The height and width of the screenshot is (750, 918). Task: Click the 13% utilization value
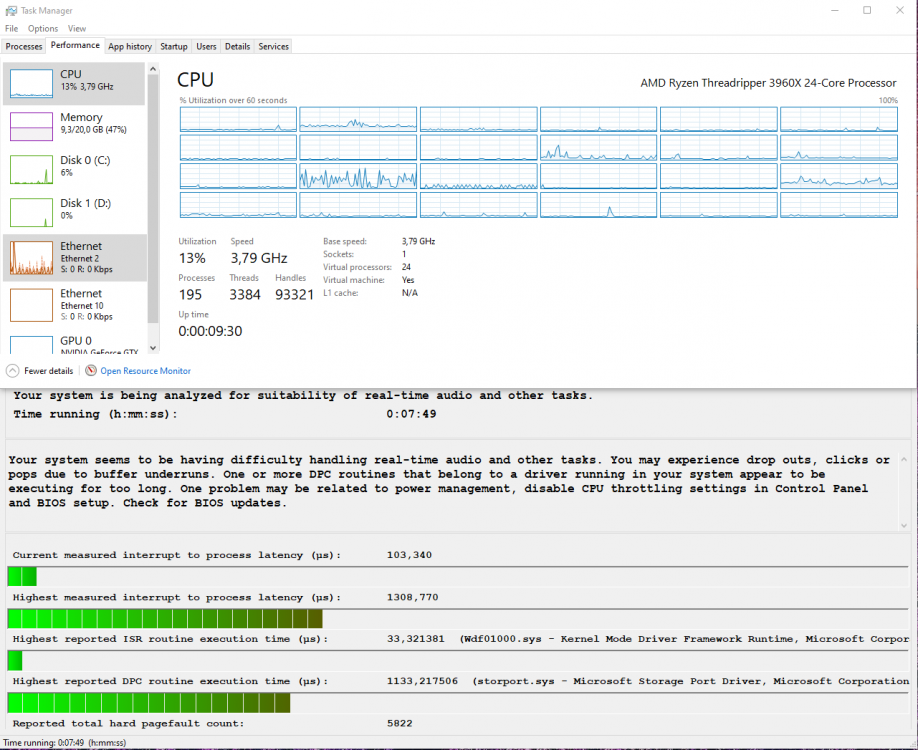(192, 258)
